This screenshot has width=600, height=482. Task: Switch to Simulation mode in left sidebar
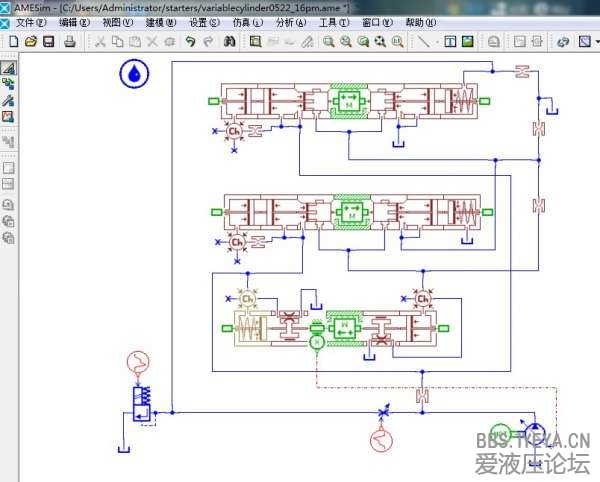point(8,117)
